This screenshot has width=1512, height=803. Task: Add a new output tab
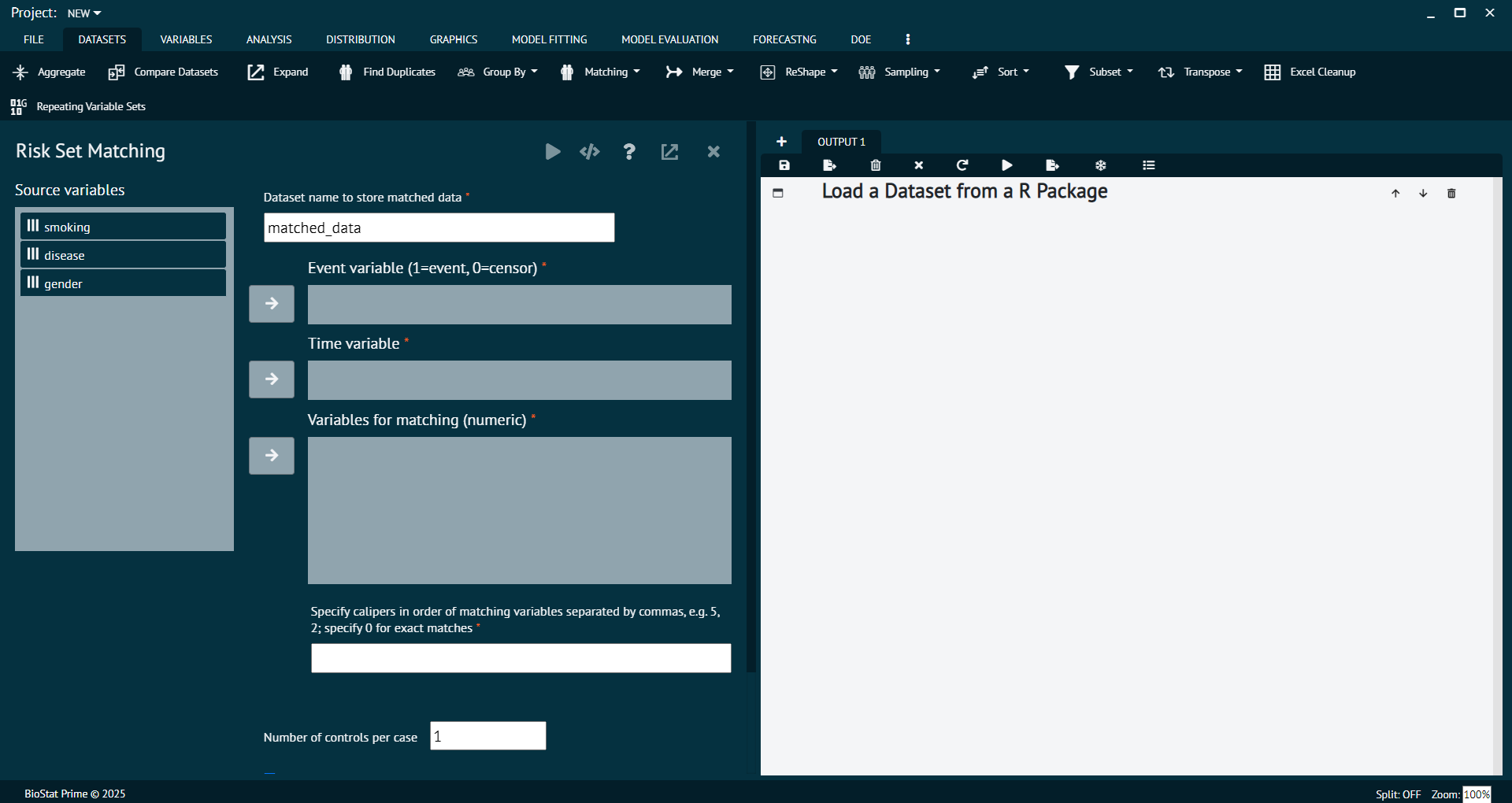tap(781, 142)
